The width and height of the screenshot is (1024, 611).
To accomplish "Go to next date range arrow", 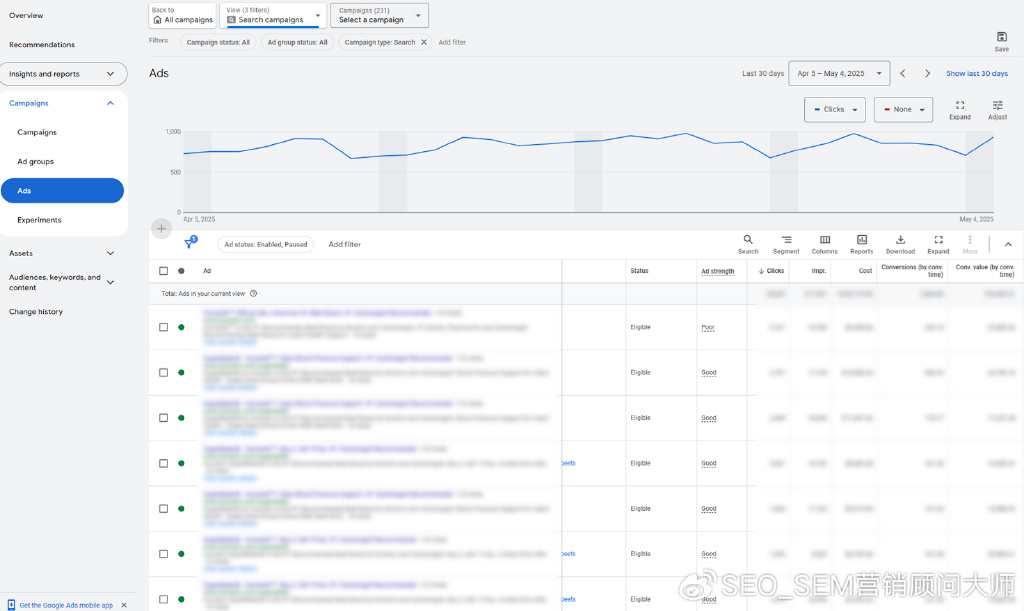I will [x=927, y=74].
